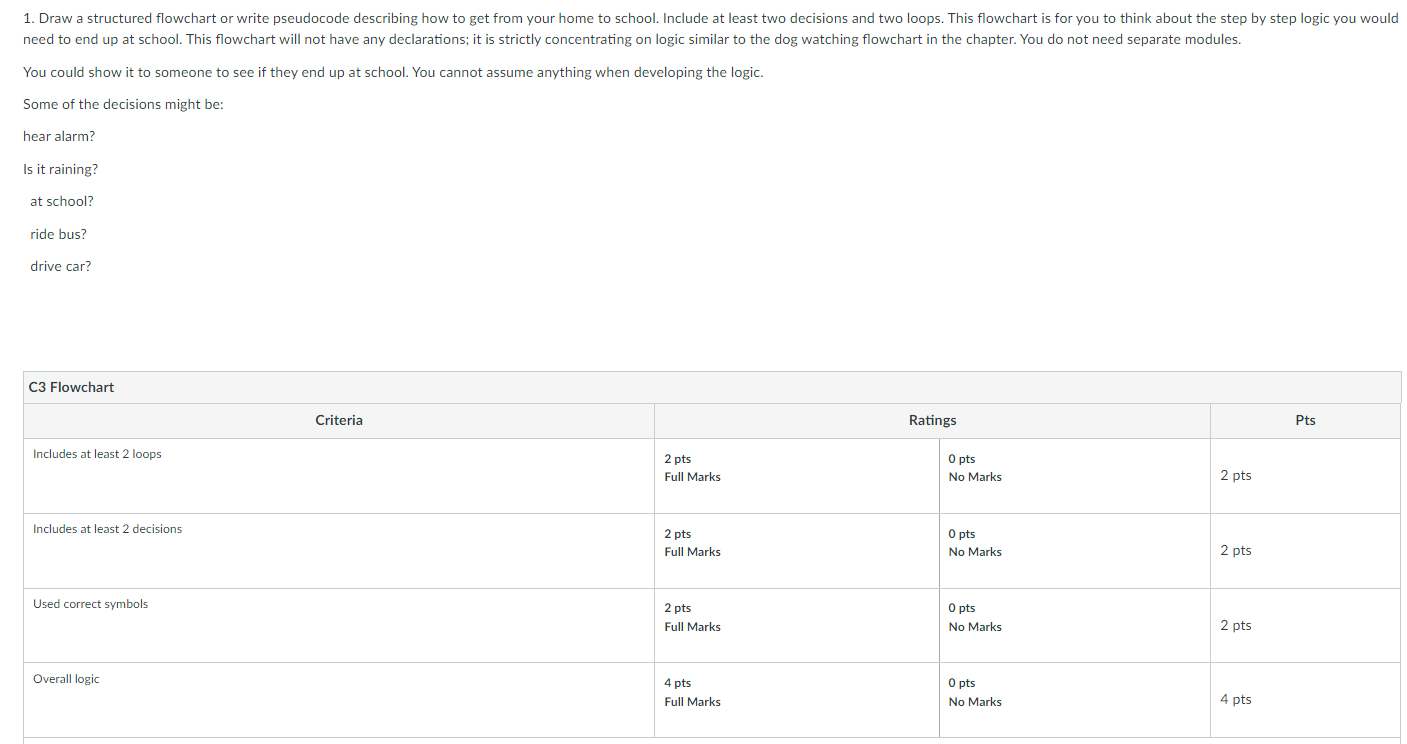1407x744 pixels.
Task: Click the 'ride bus?' line
Action: pos(58,234)
